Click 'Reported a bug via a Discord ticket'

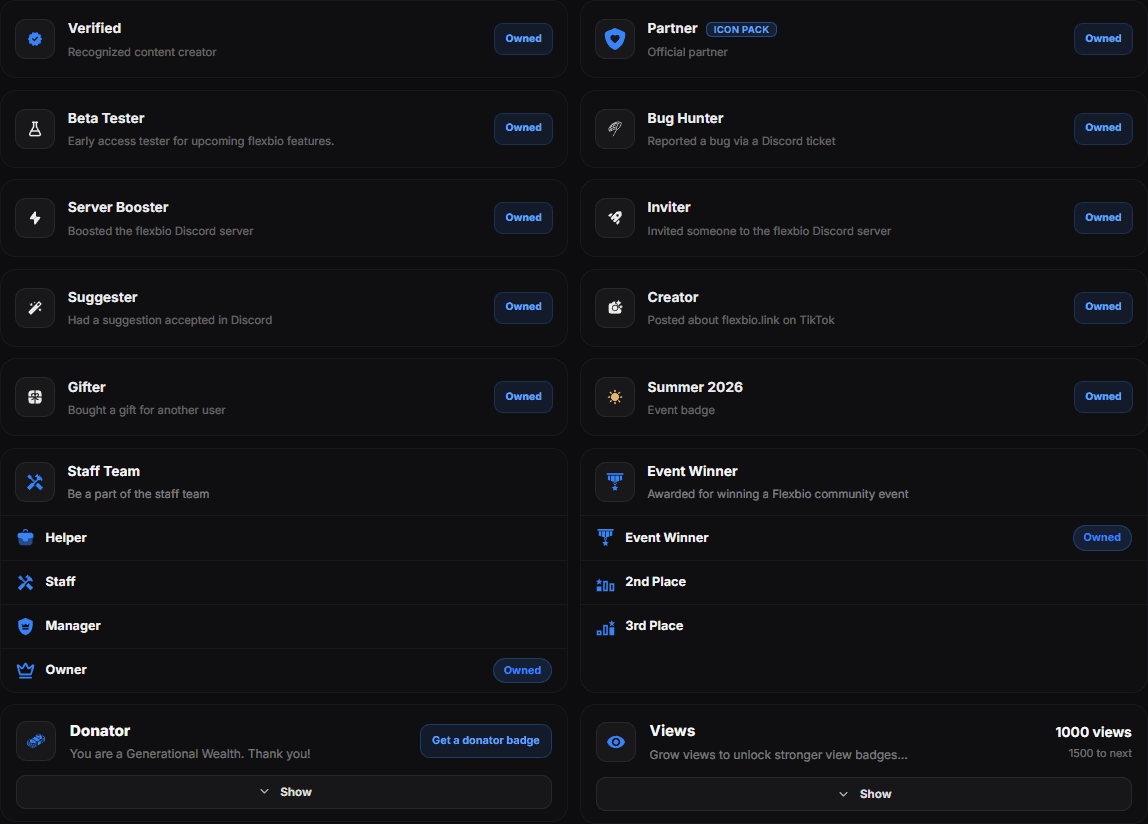coord(741,141)
